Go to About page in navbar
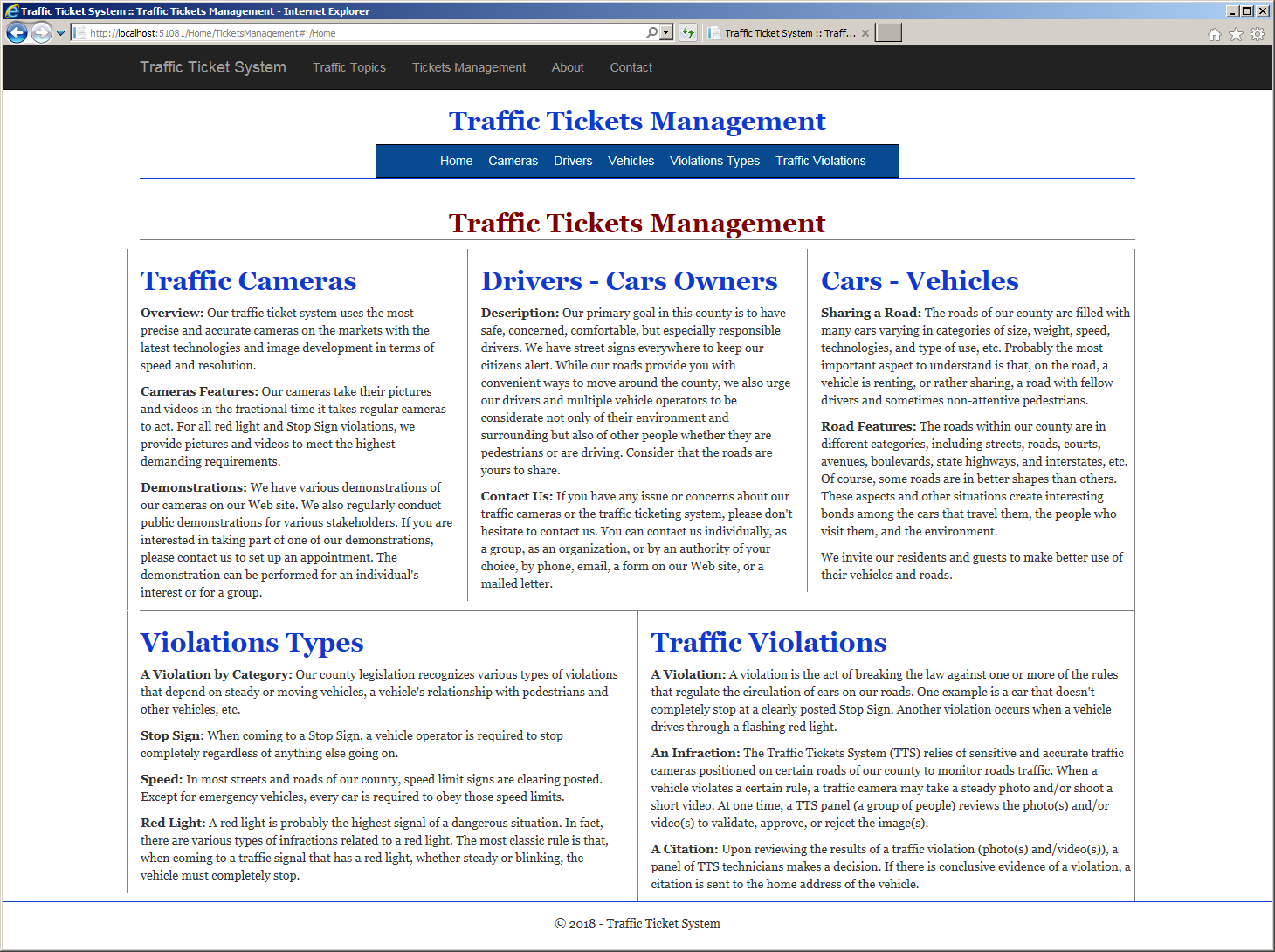Viewport: 1275px width, 952px height. [568, 67]
